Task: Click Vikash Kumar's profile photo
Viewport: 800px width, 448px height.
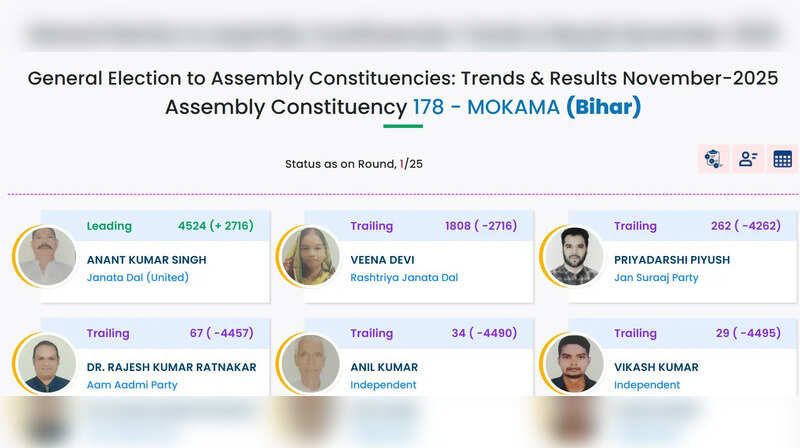Action: 574,363
